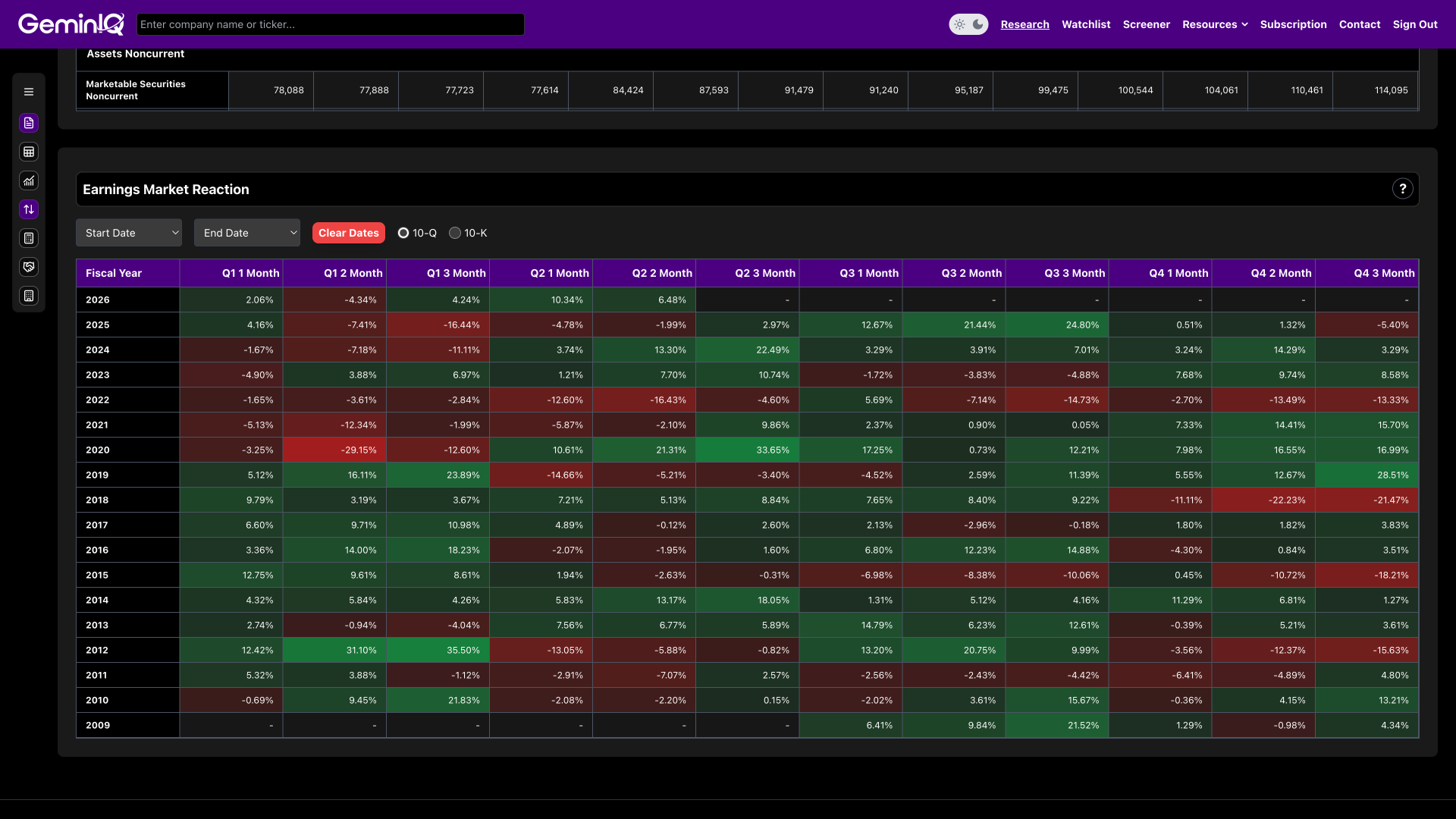Click the Q1 1 Month column header
Image resolution: width=1456 pixels, height=819 pixels.
(231, 273)
